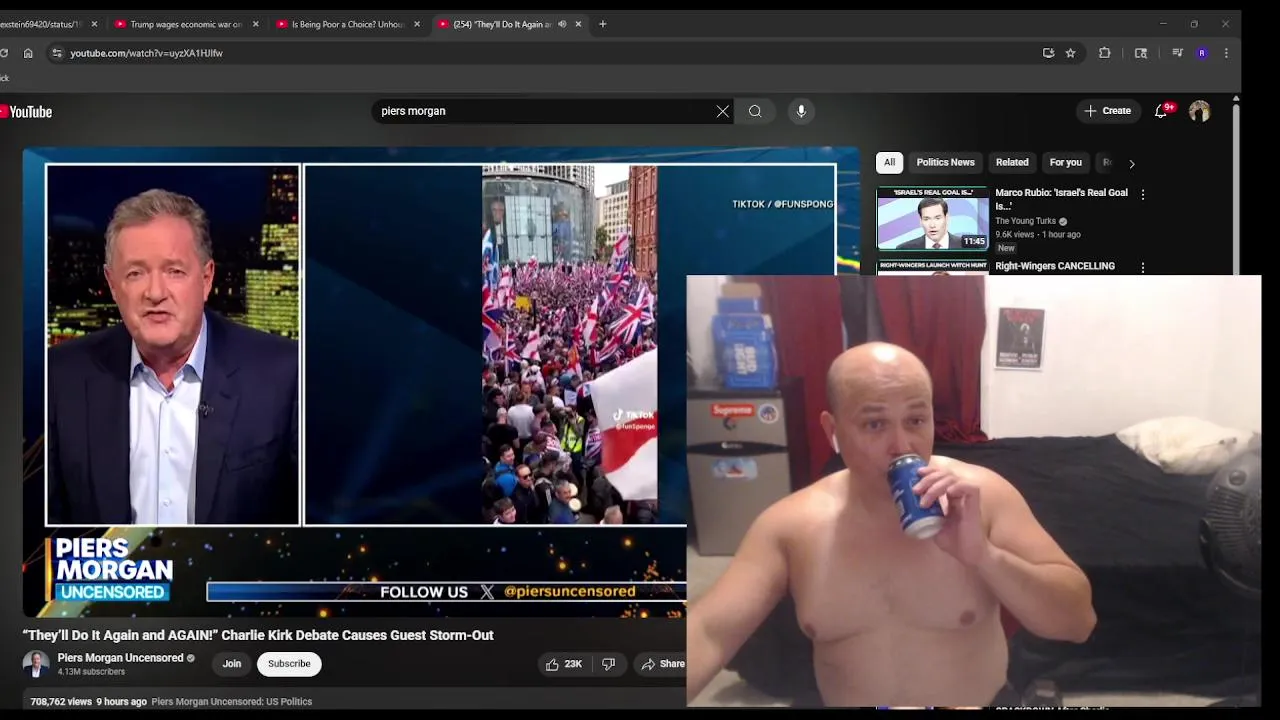Click '708,762 views 9 hours ago' description text
The width and height of the screenshot is (1280, 720).
(88, 702)
